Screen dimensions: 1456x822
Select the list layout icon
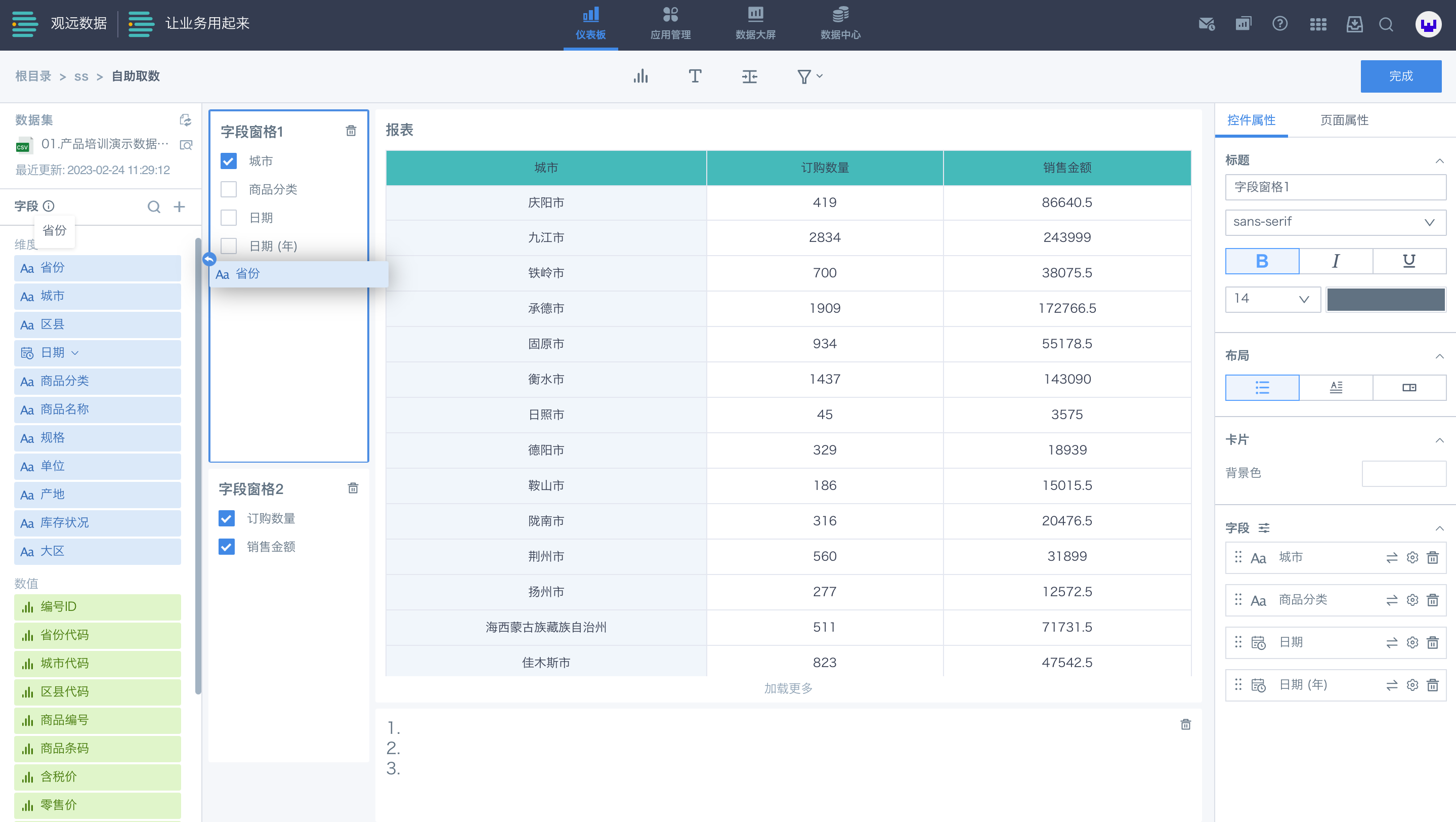[1262, 387]
